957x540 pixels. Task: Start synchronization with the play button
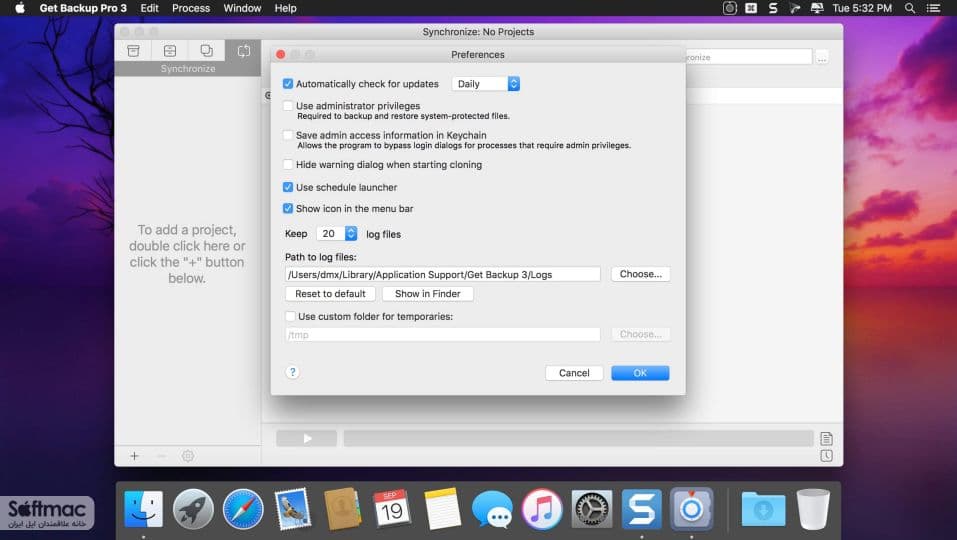point(306,438)
